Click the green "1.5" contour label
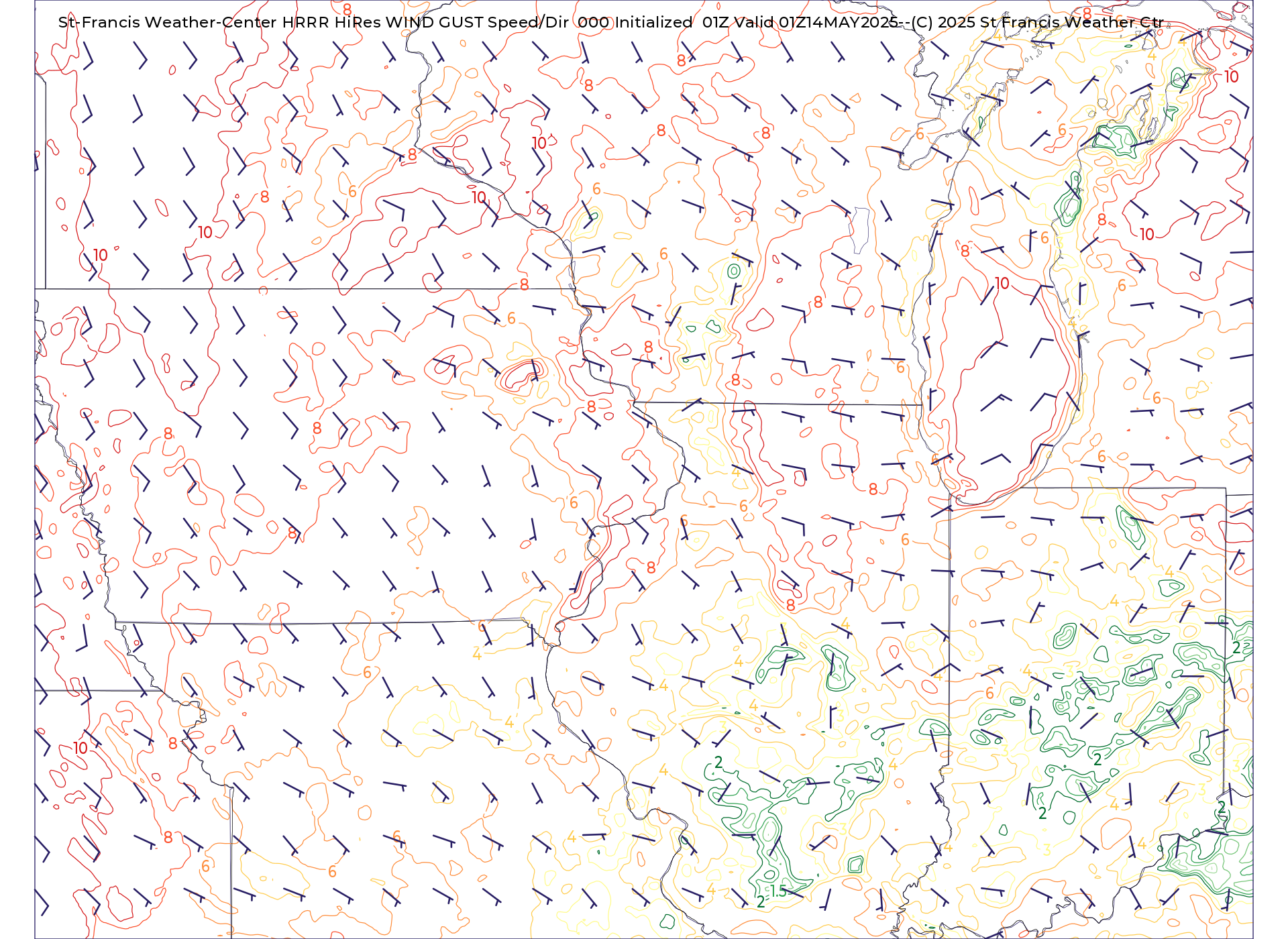1288x939 pixels. click(x=778, y=891)
